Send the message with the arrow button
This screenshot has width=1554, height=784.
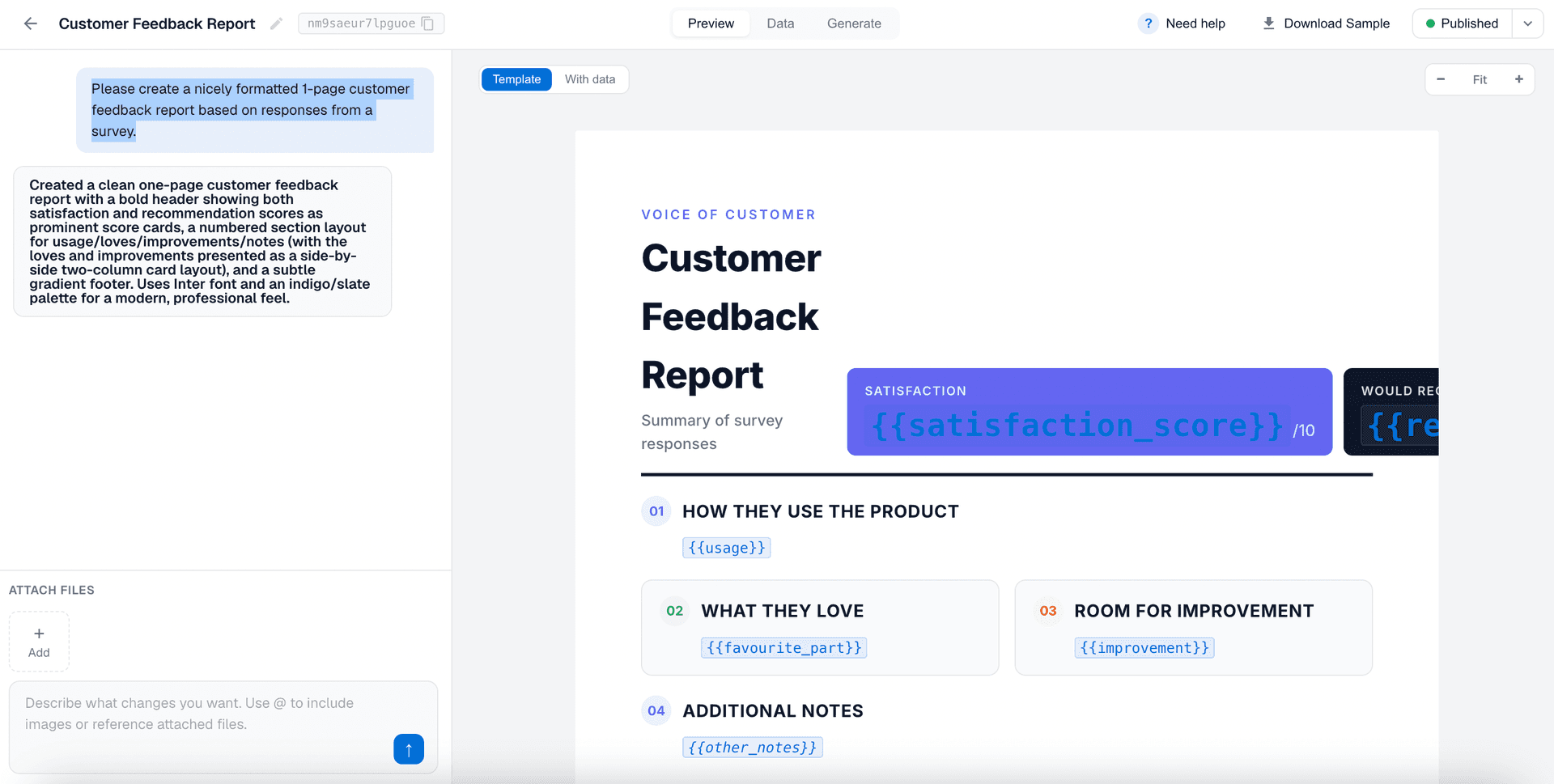[409, 749]
